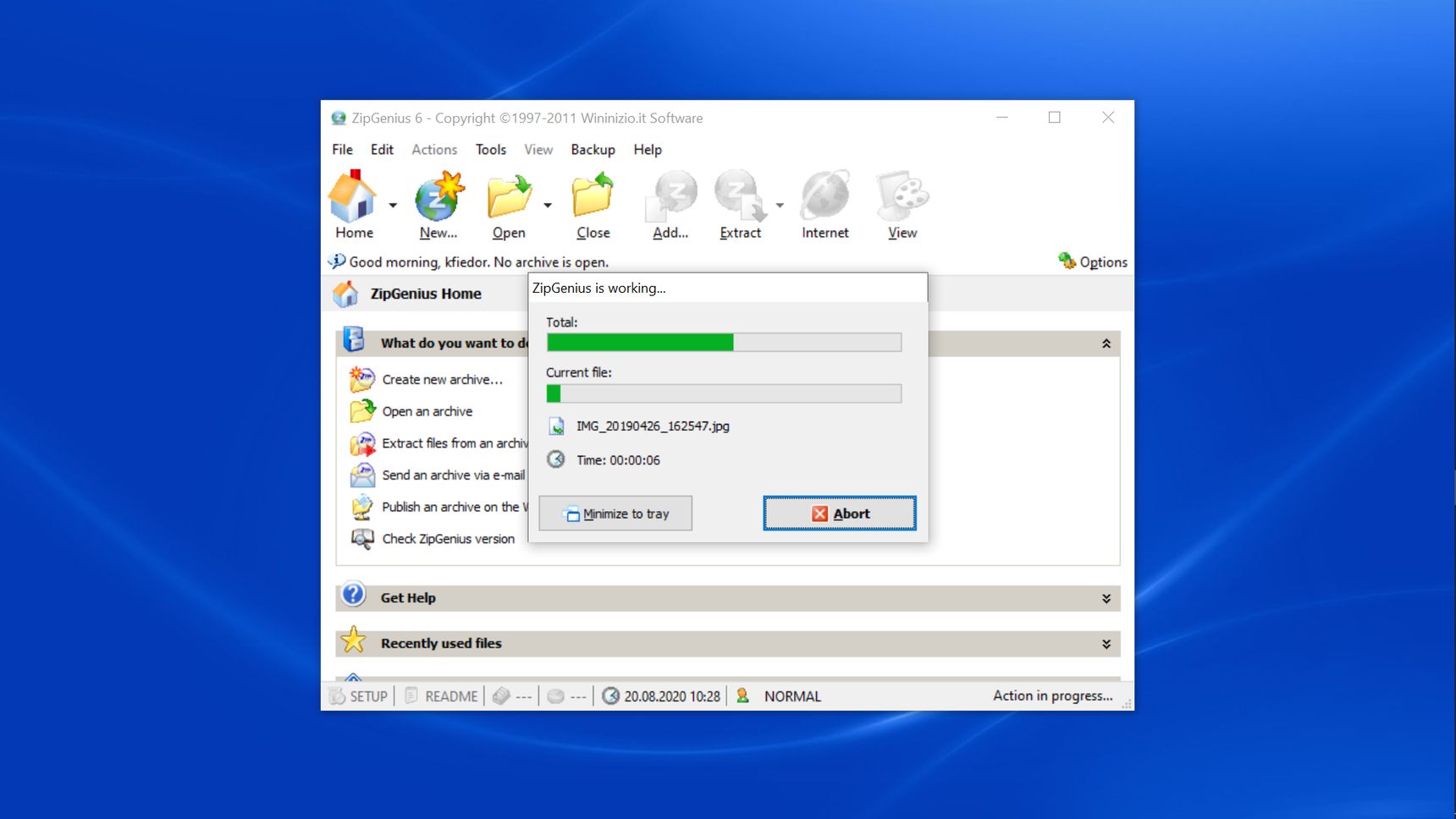Click the IMG_20190426_162547.jpg file name
Screen dimensions: 1456x819
click(653, 426)
